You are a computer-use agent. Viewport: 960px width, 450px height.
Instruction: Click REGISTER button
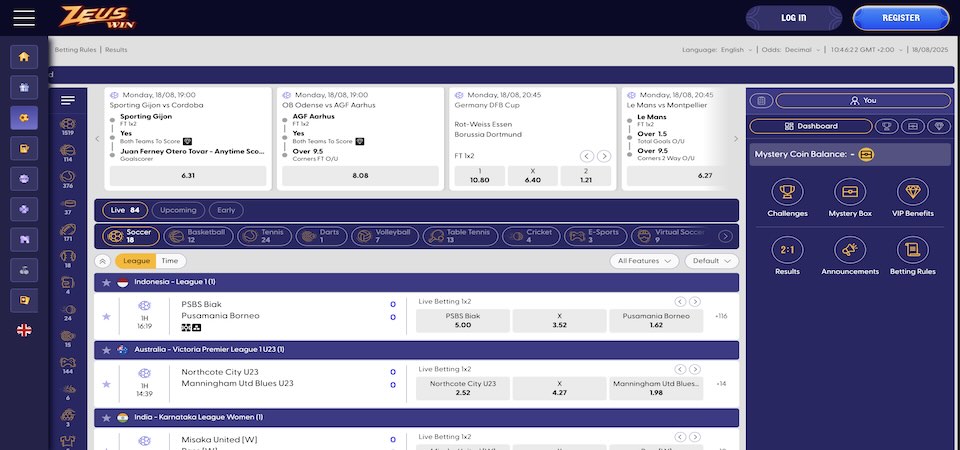click(901, 18)
